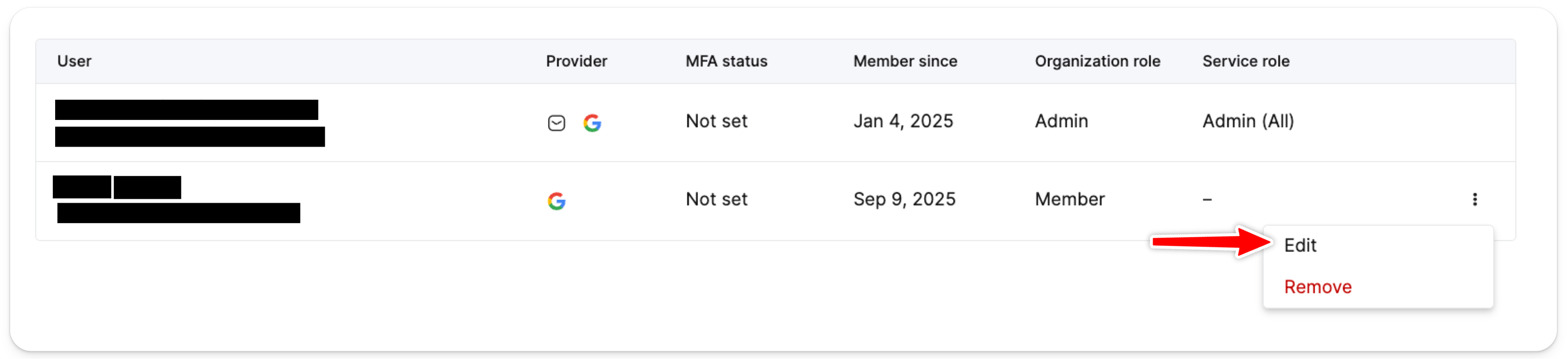Click the email provider icon in the Admin row
Screen dimensions: 1568x359
[557, 123]
